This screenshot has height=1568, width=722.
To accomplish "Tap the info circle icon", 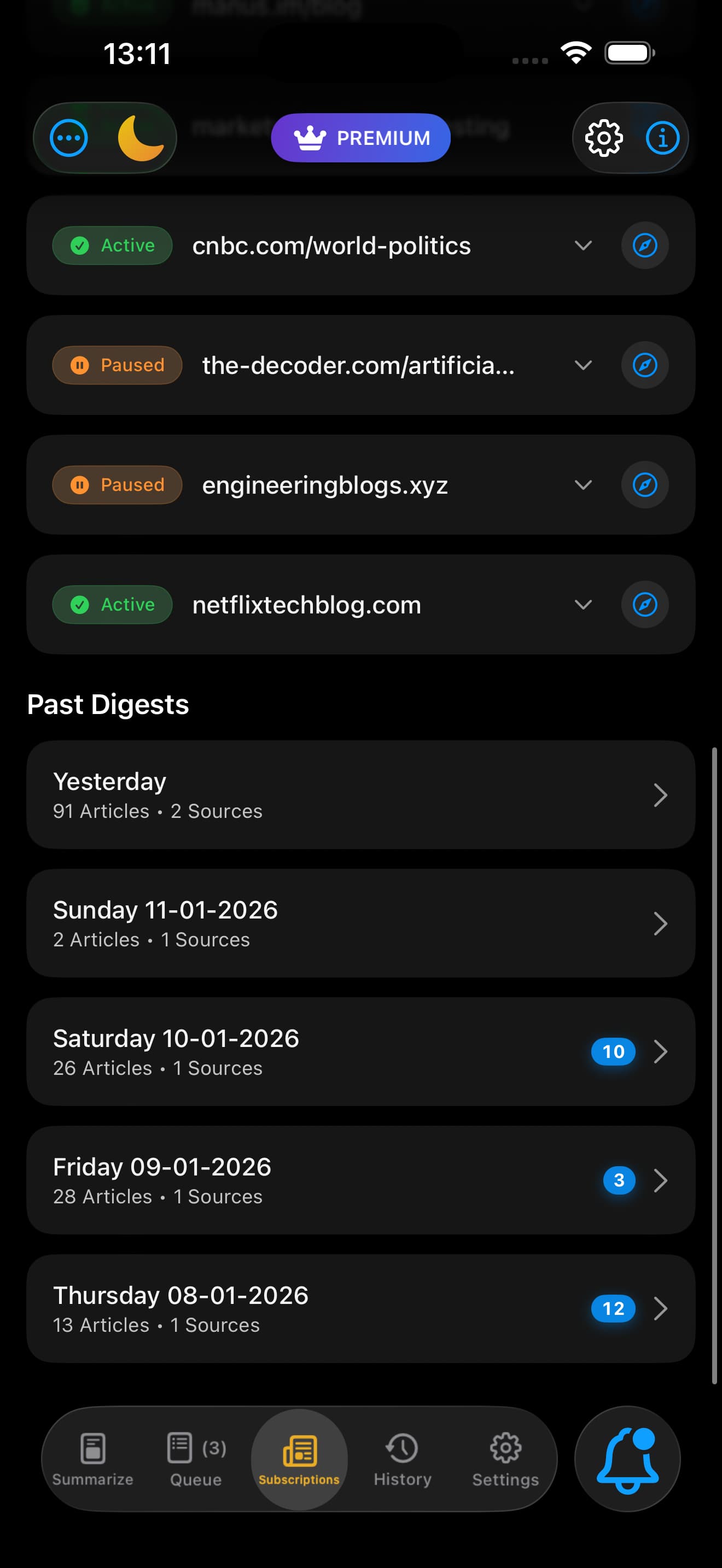I will point(662,138).
